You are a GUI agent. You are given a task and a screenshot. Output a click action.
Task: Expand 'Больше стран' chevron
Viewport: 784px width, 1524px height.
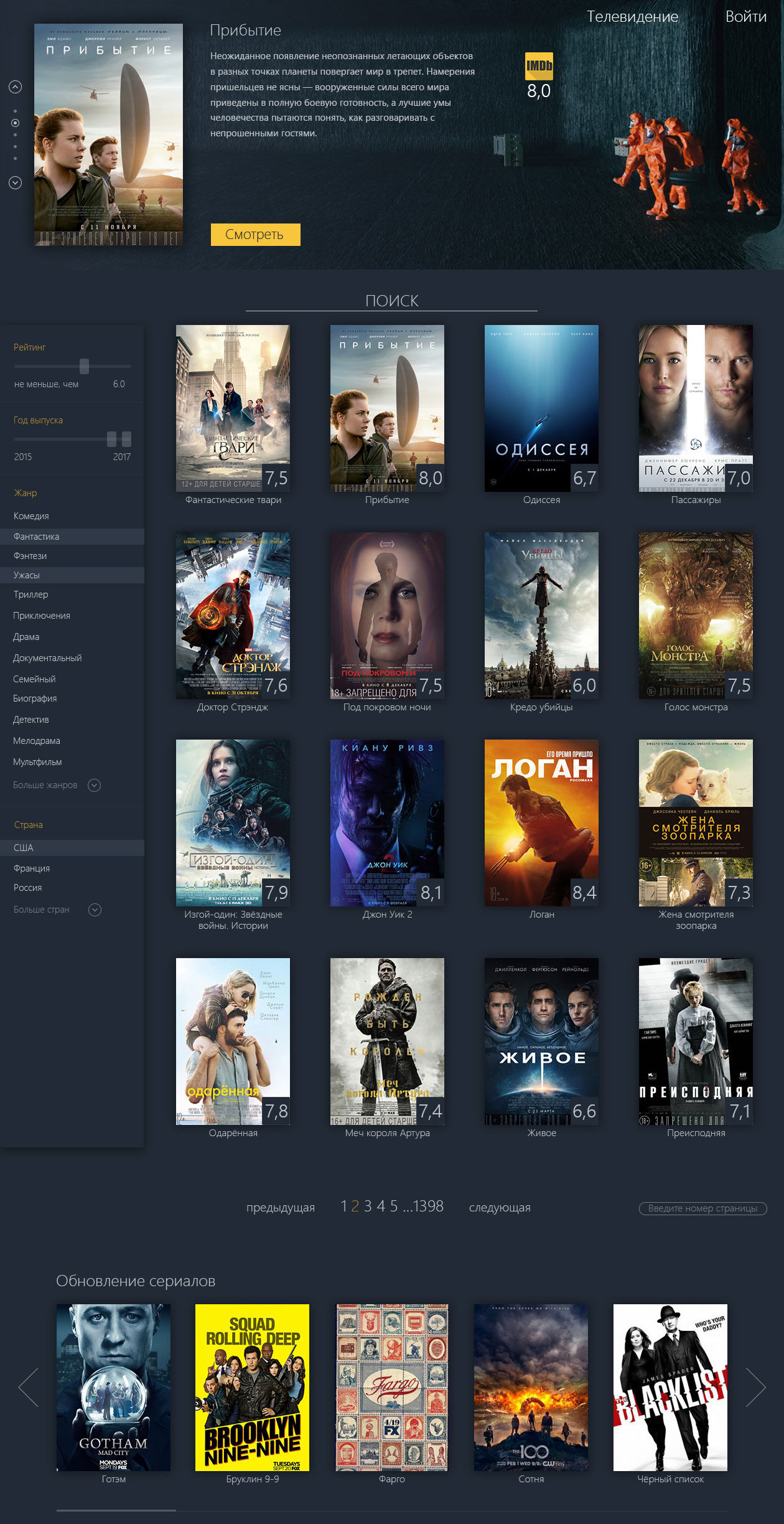pos(95,910)
